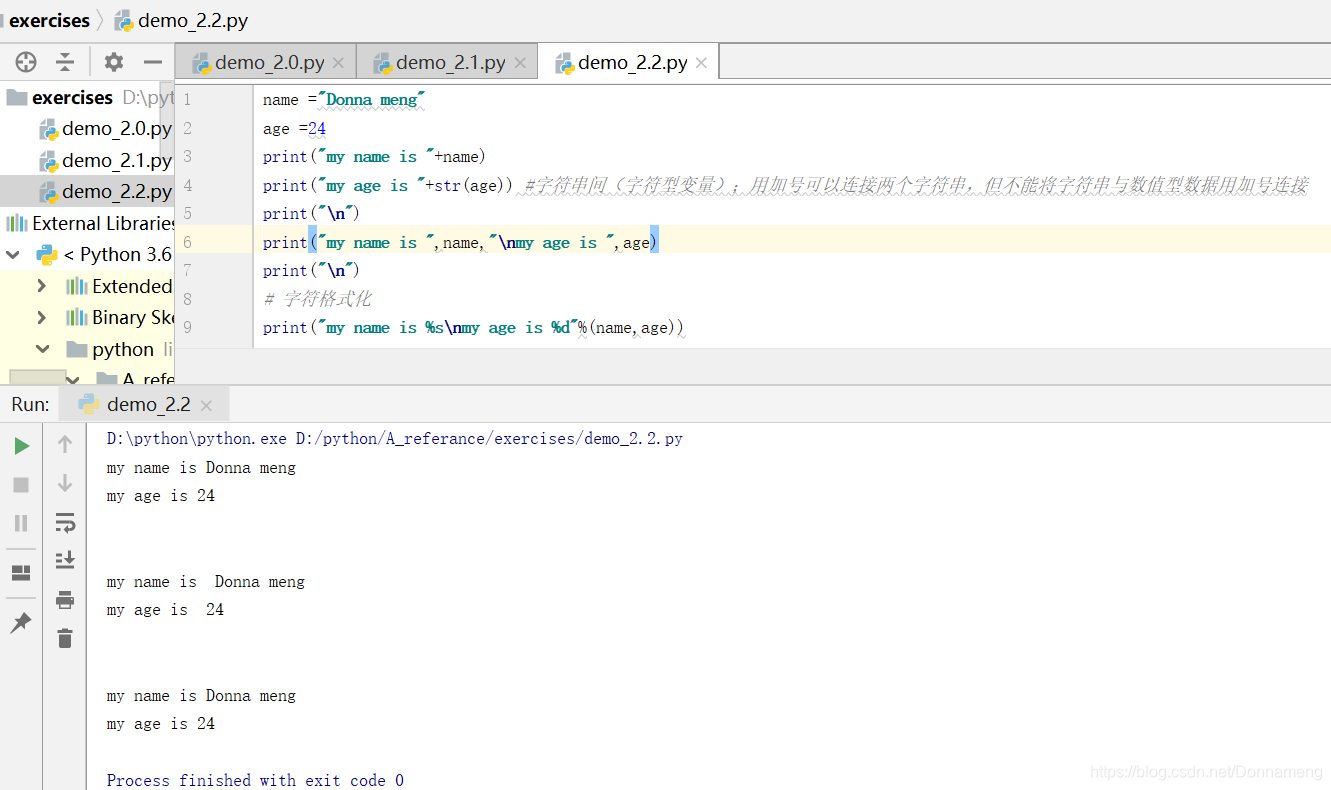This screenshot has width=1331, height=790.
Task: Open the console link to demo_2.2.py path
Action: (x=489, y=438)
